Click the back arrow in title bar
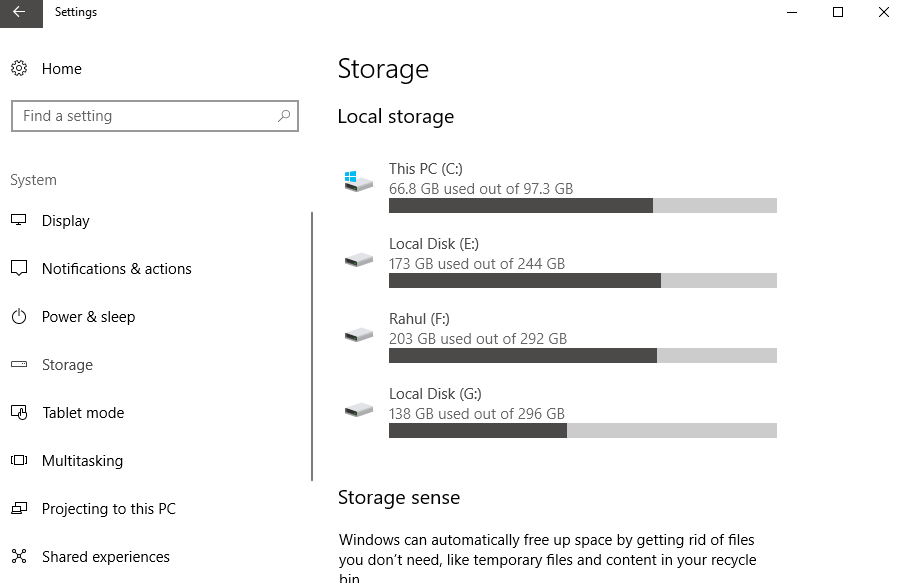 click(20, 13)
